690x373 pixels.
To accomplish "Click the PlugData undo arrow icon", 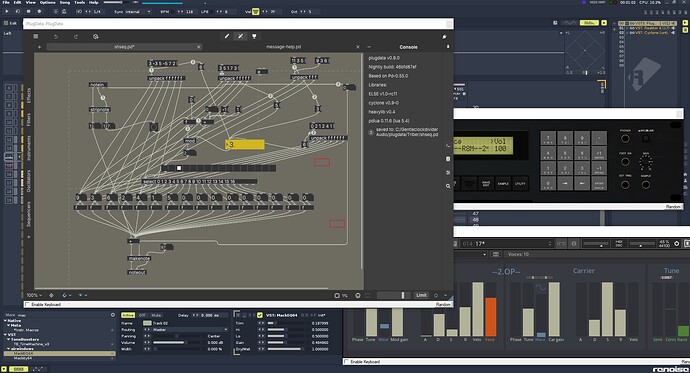I will (x=56, y=37).
